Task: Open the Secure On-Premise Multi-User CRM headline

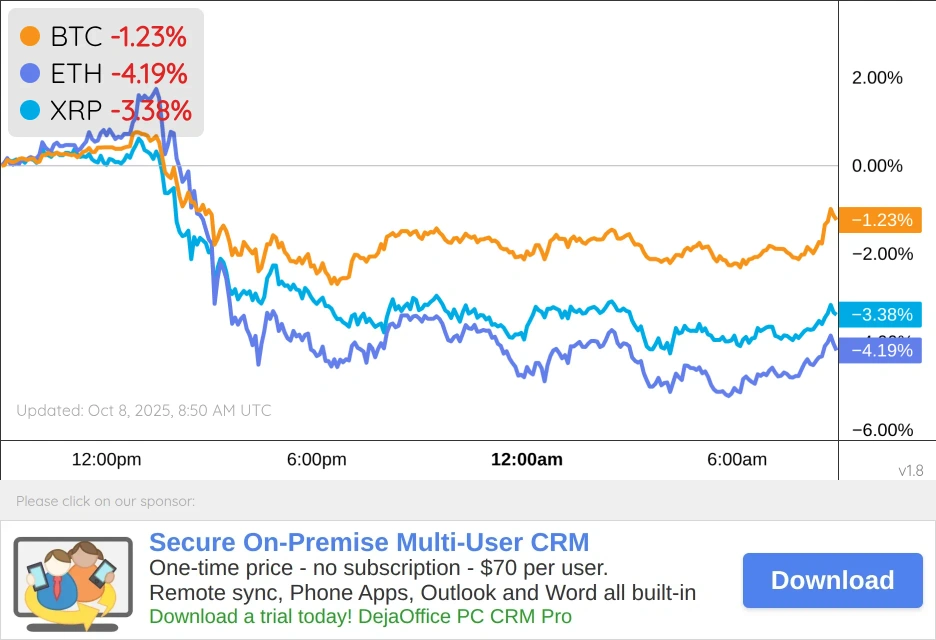Action: 369,543
